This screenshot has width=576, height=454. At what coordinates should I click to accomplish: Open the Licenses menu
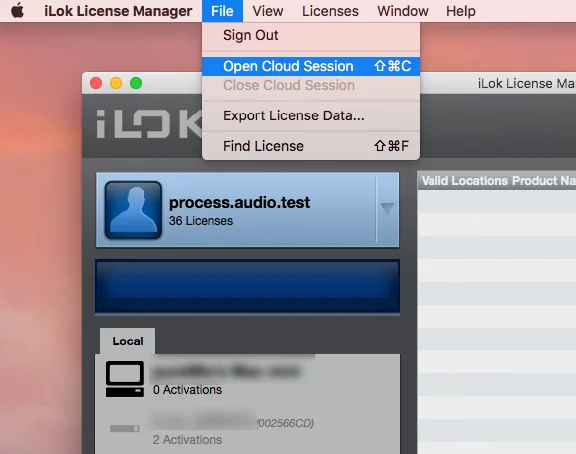click(x=330, y=11)
